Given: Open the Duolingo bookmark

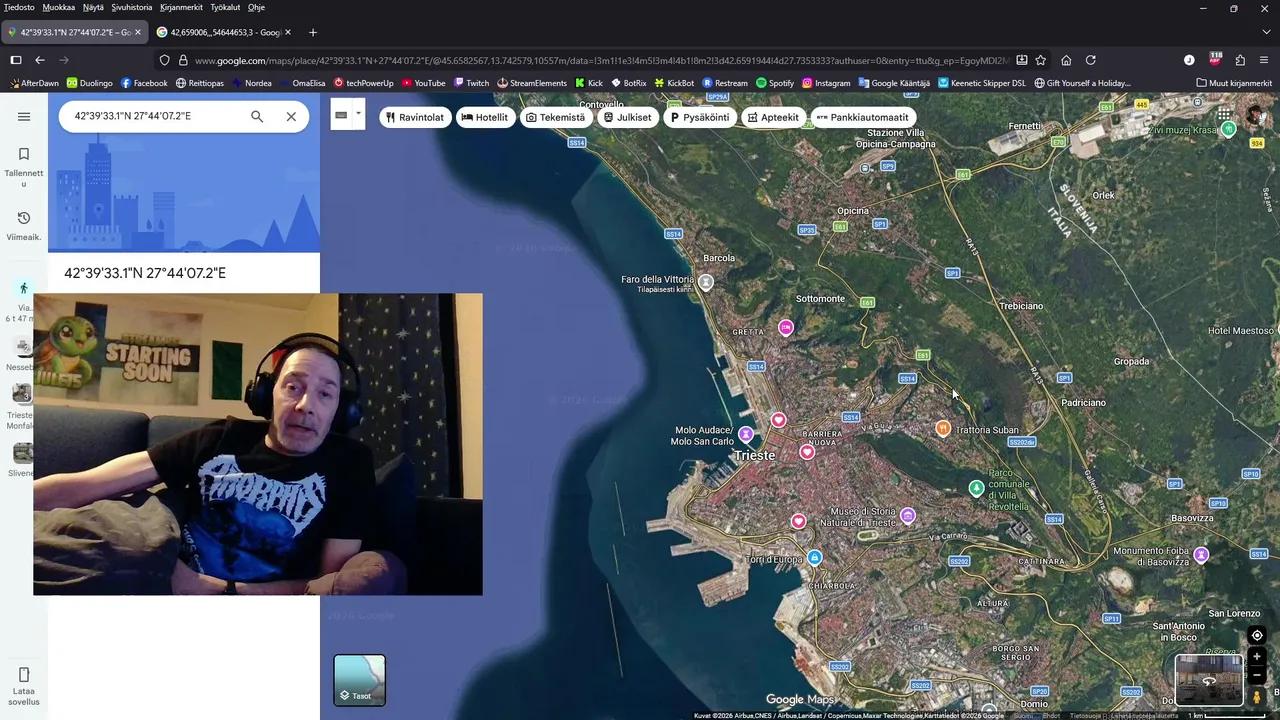Looking at the screenshot, I should [x=89, y=83].
